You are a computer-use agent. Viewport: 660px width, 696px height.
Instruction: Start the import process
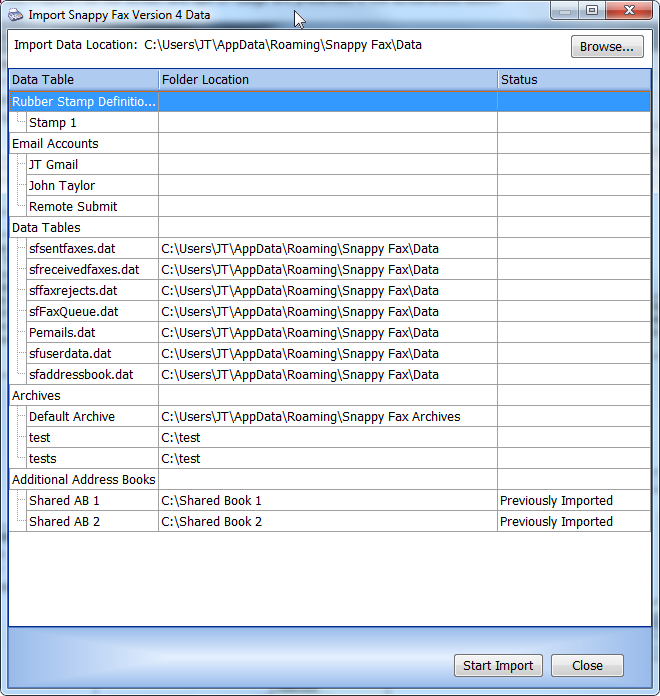(x=498, y=665)
